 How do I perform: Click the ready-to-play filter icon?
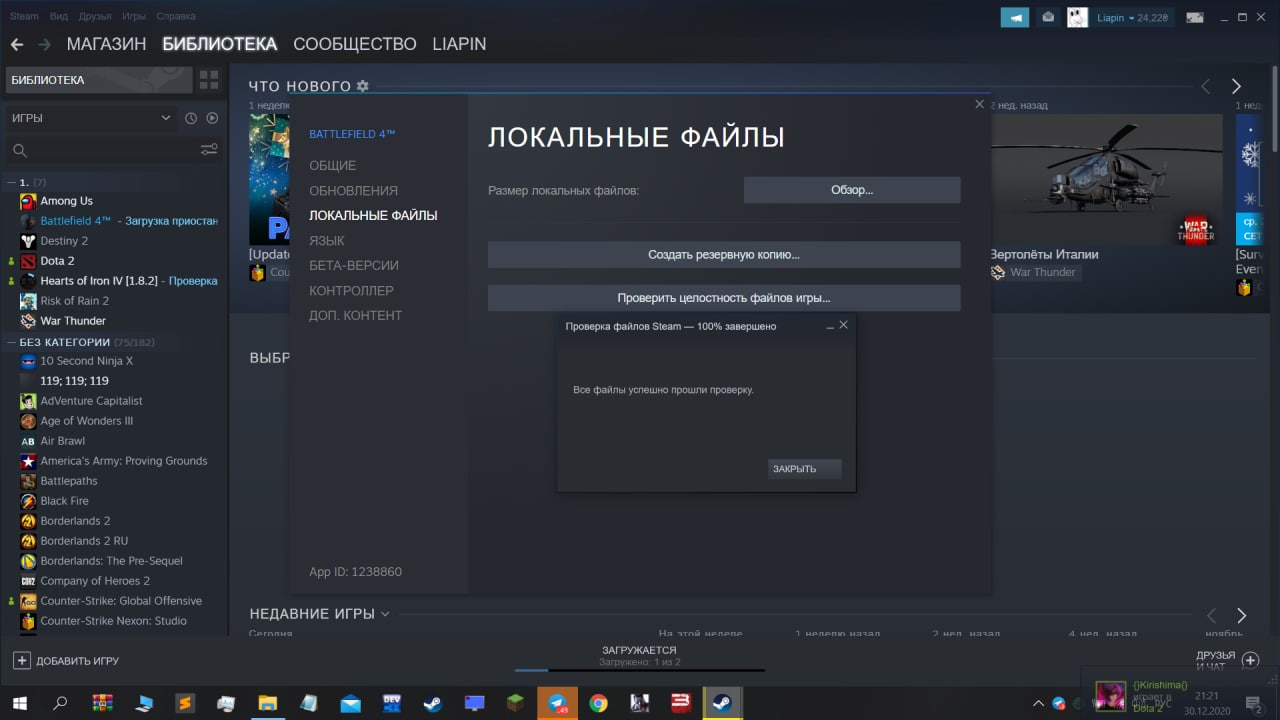coord(212,118)
